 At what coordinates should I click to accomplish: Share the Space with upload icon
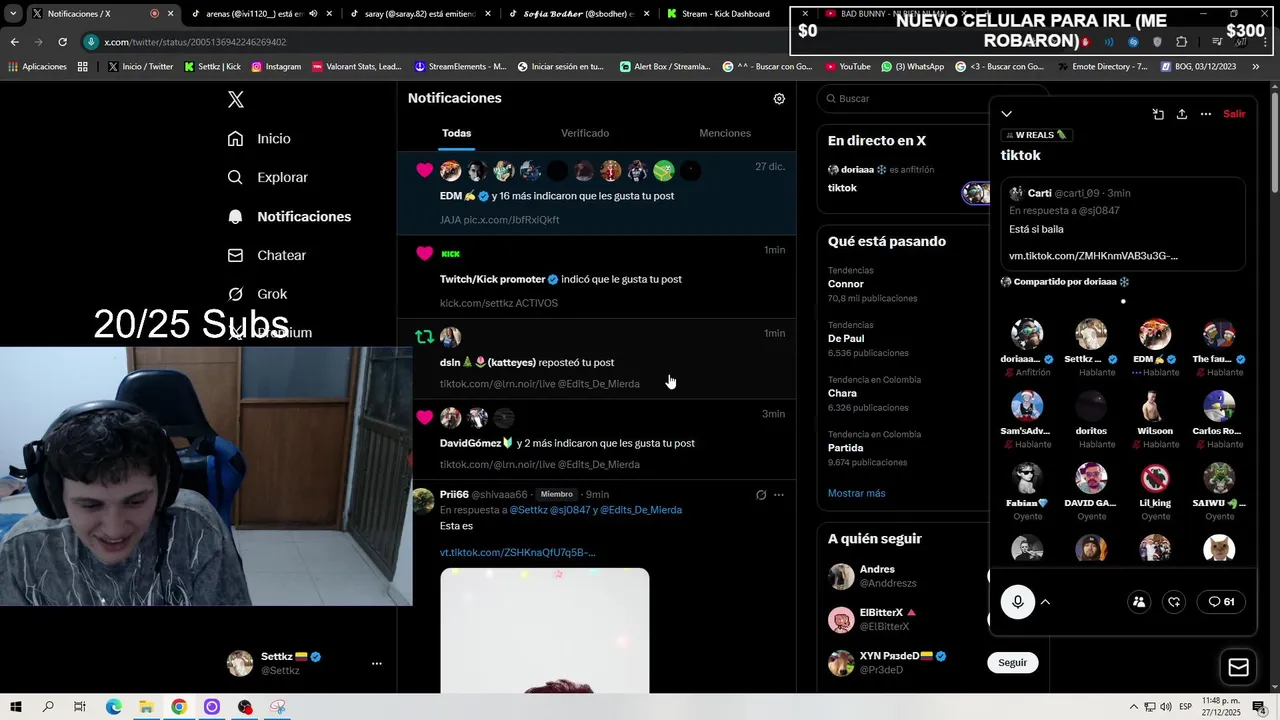1182,114
